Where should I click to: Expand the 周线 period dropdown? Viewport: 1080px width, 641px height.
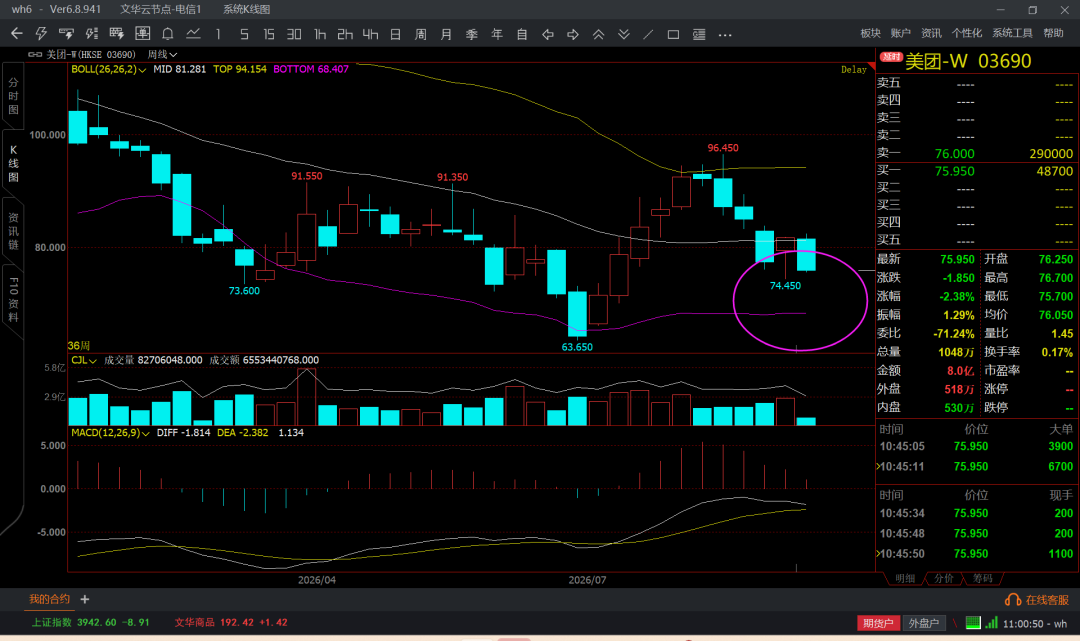(x=163, y=54)
